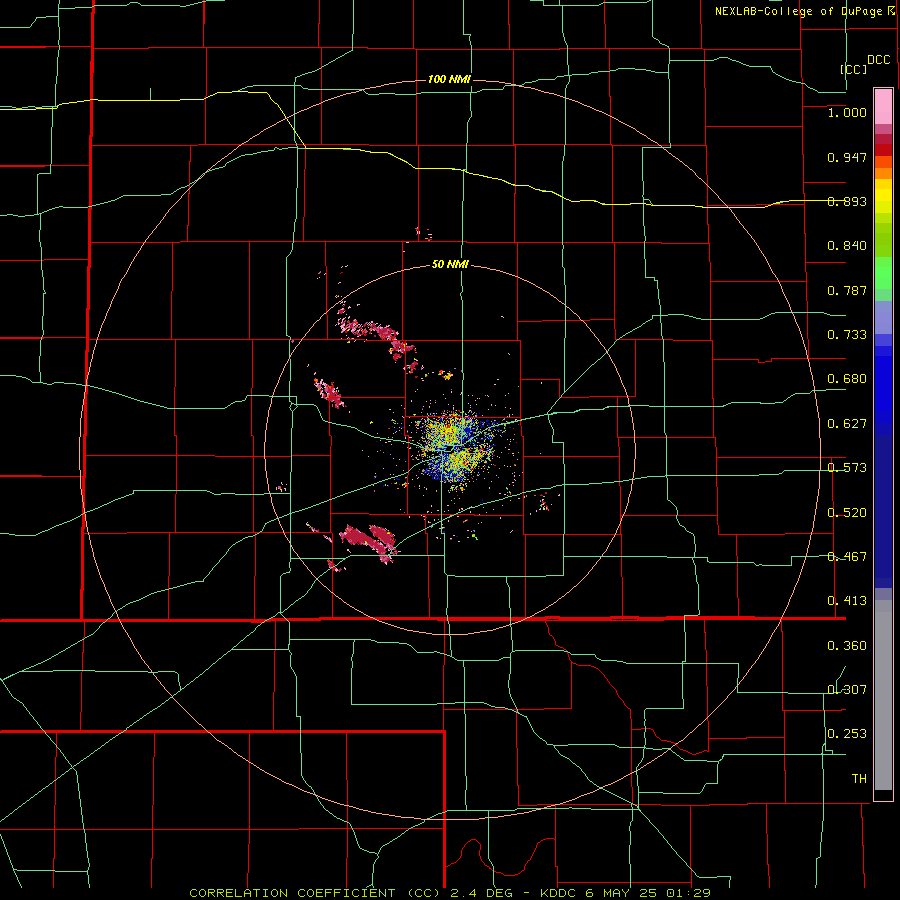Screen dimensions: 900x900
Task: Select the 0.627 color scale value
Action: point(847,424)
